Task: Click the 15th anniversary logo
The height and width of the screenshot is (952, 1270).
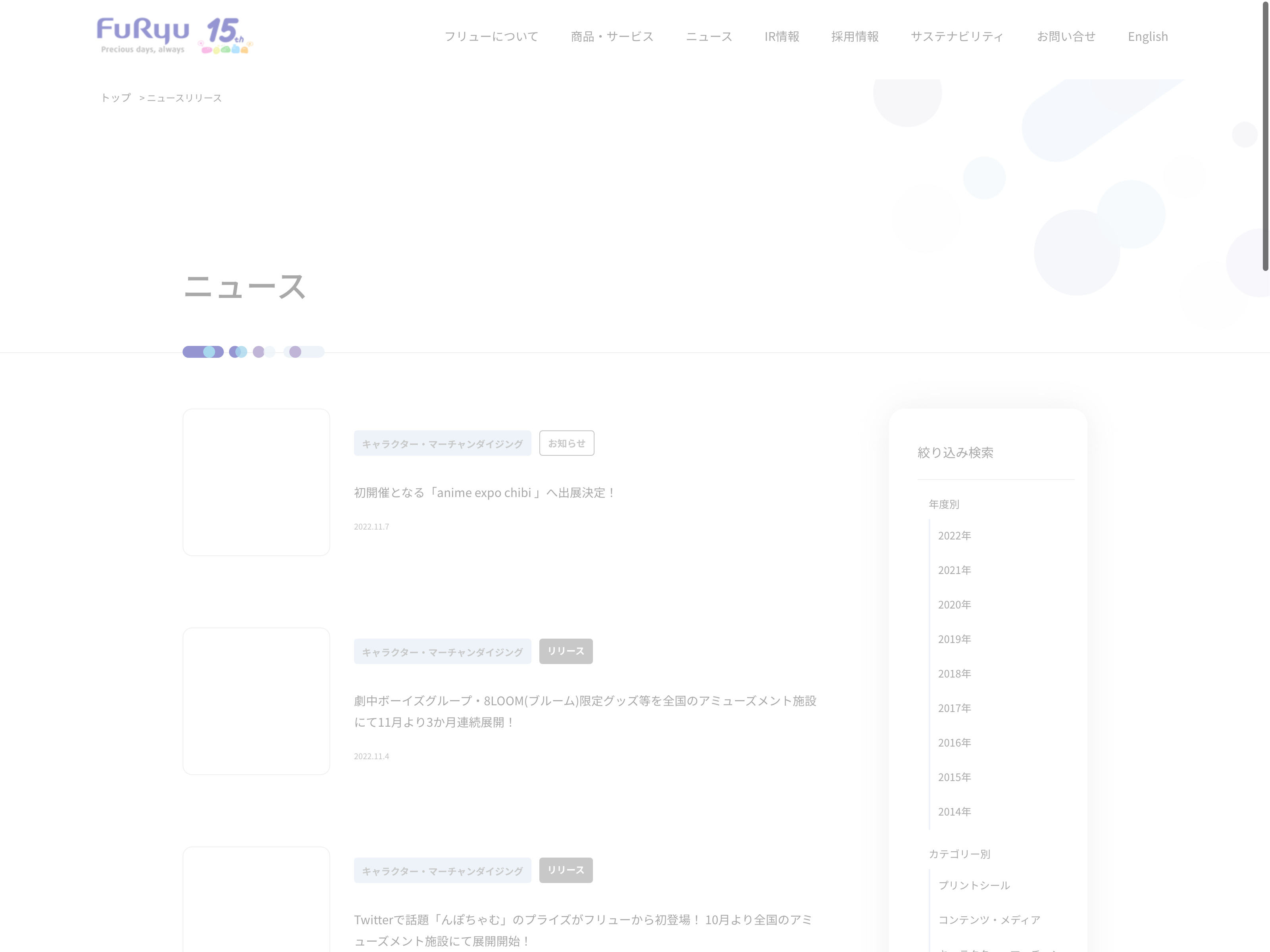Action: point(226,36)
